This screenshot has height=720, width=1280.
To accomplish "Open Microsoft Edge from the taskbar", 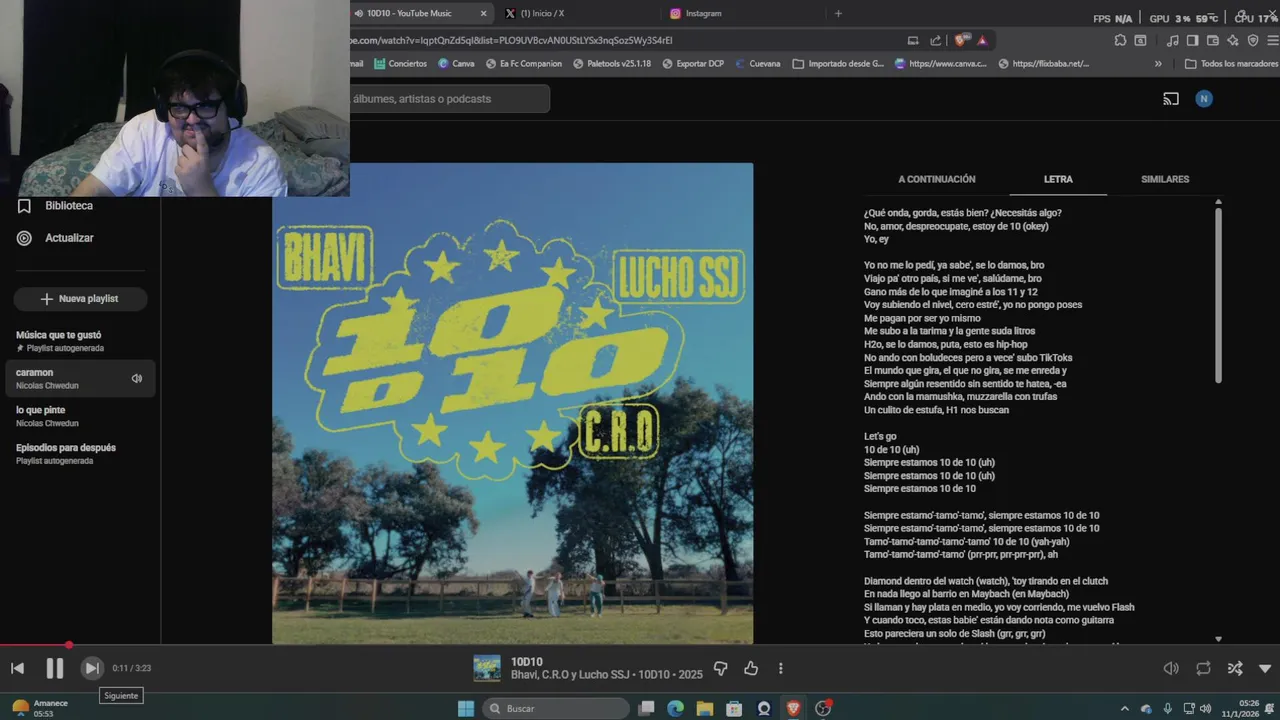I will (675, 708).
